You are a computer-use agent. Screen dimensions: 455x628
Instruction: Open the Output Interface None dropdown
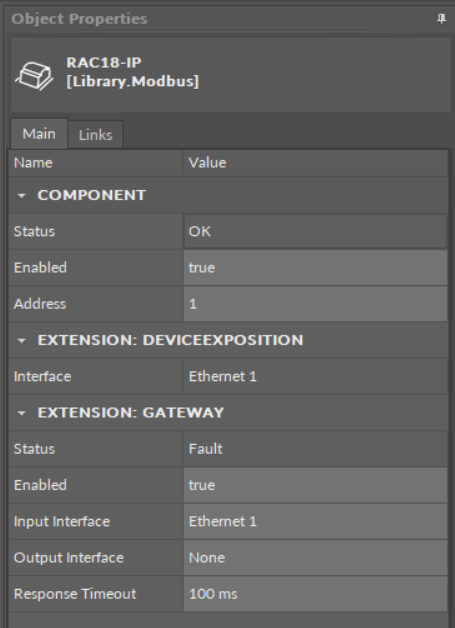[315, 558]
